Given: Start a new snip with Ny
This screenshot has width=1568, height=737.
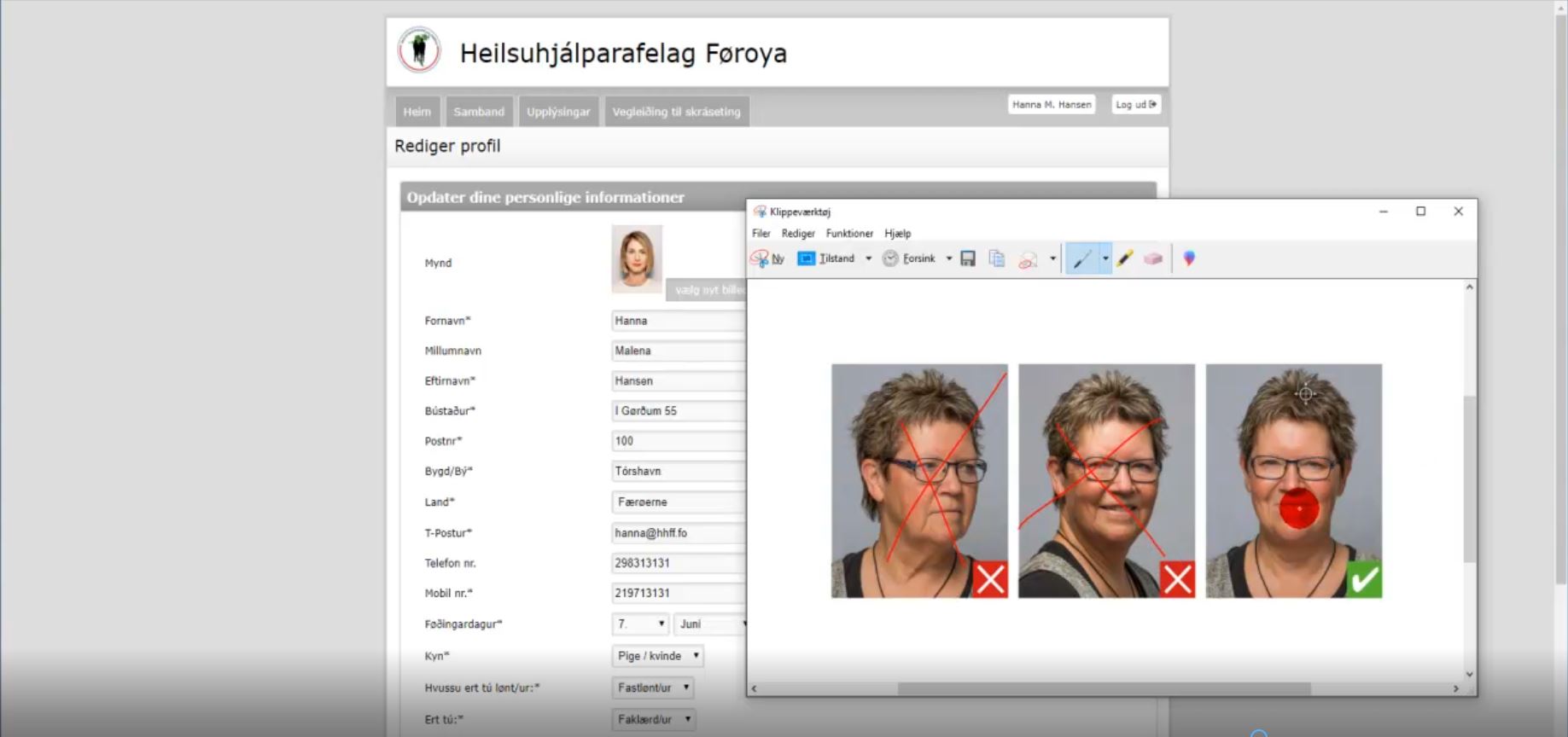Looking at the screenshot, I should pyautogui.click(x=767, y=258).
